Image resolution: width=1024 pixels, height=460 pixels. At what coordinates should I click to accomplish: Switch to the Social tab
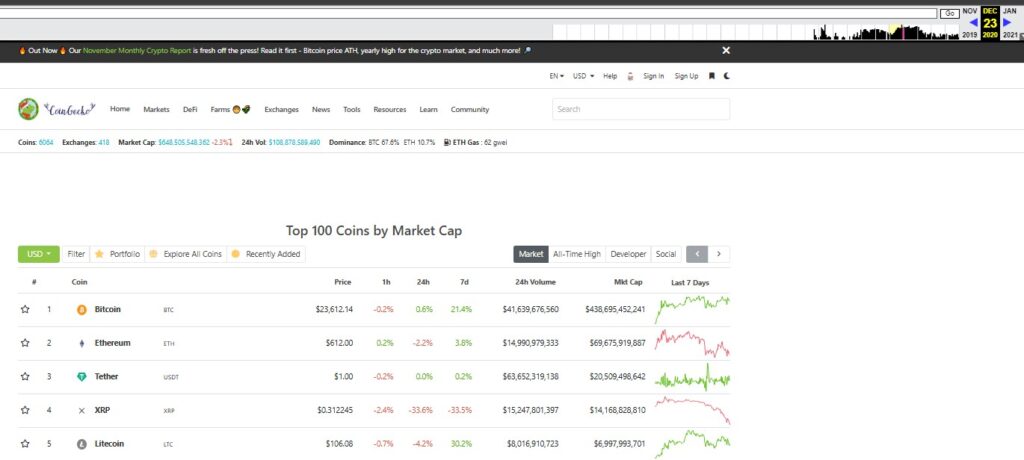click(665, 254)
